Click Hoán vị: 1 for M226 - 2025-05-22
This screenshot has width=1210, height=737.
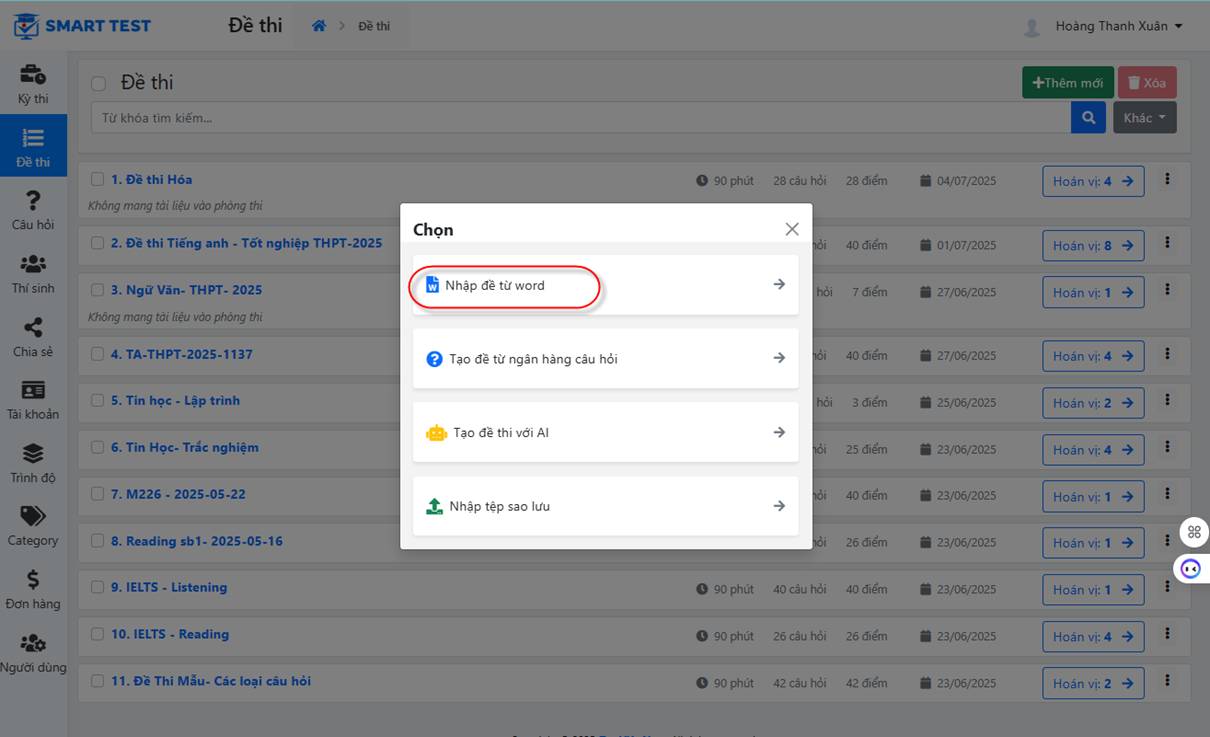pyautogui.click(x=1093, y=496)
